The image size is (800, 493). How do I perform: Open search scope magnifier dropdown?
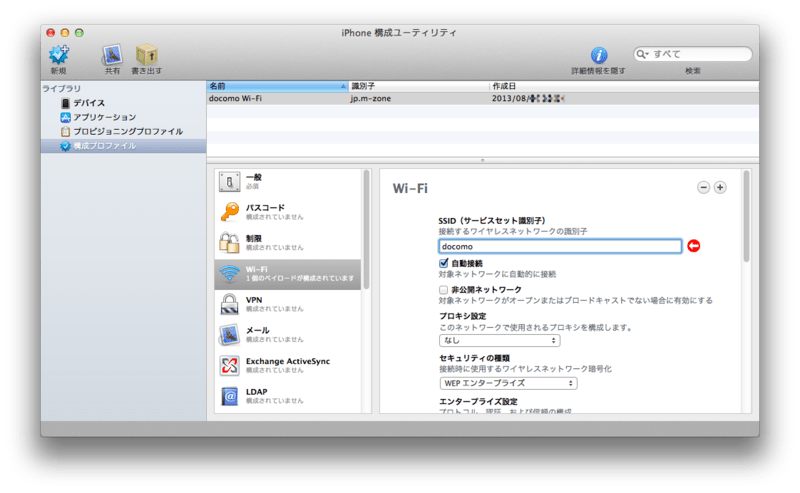pos(642,54)
